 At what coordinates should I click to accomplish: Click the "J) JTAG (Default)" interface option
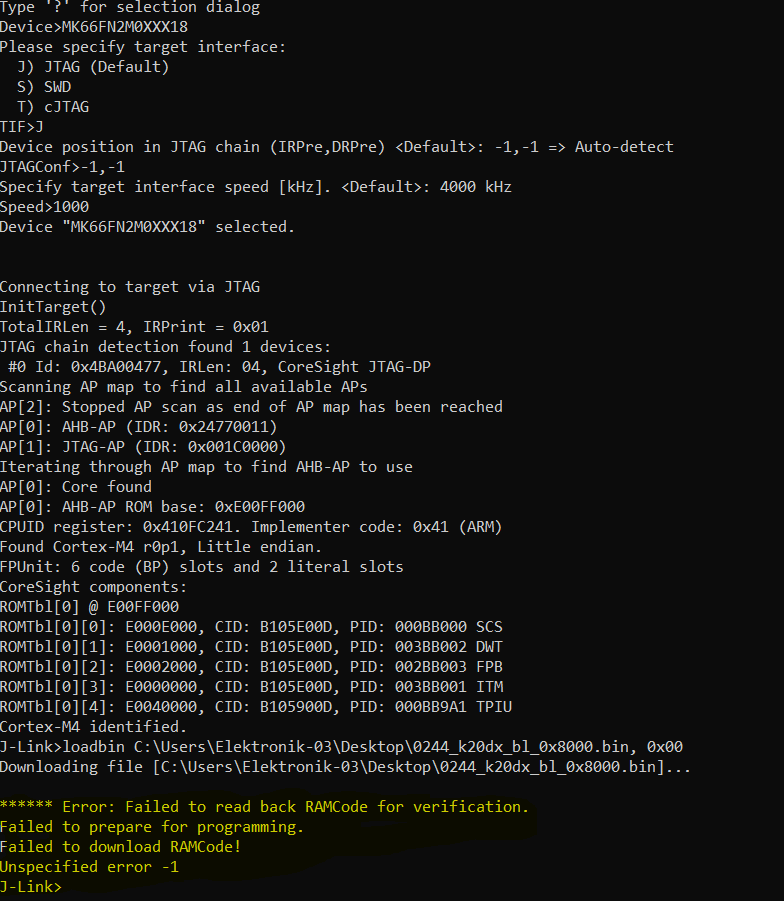[93, 67]
